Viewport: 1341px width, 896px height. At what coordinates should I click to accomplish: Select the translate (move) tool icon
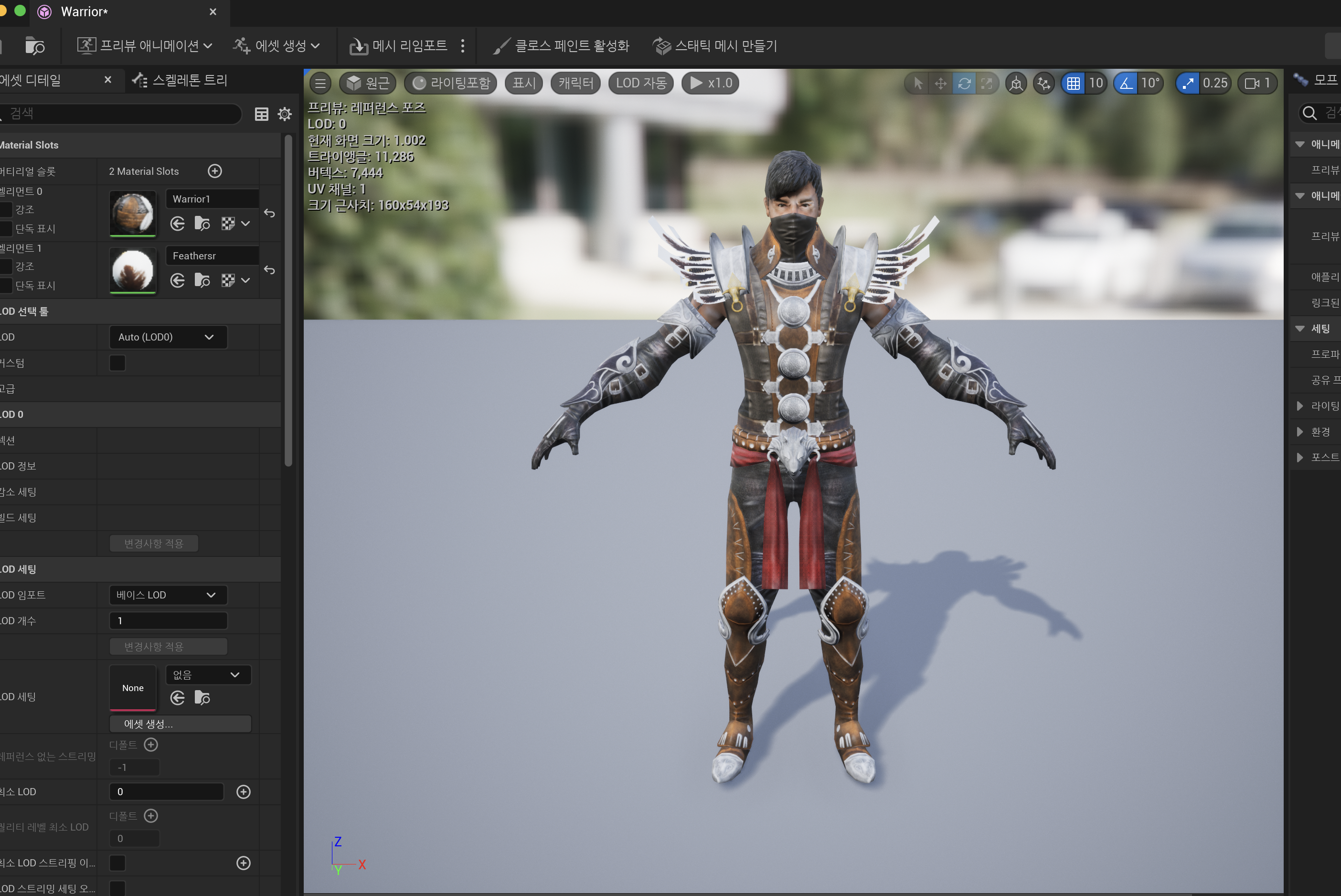tap(940, 84)
